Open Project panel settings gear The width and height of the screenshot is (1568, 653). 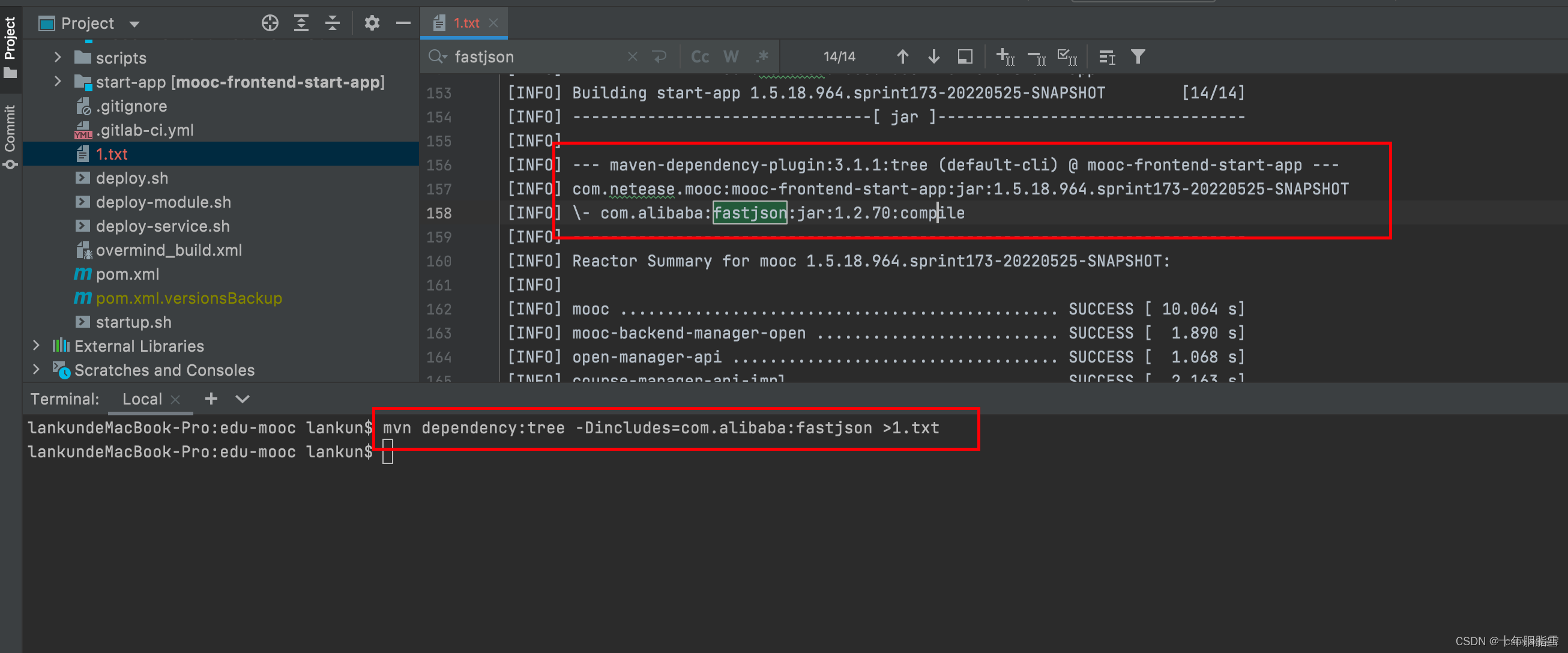pyautogui.click(x=372, y=23)
